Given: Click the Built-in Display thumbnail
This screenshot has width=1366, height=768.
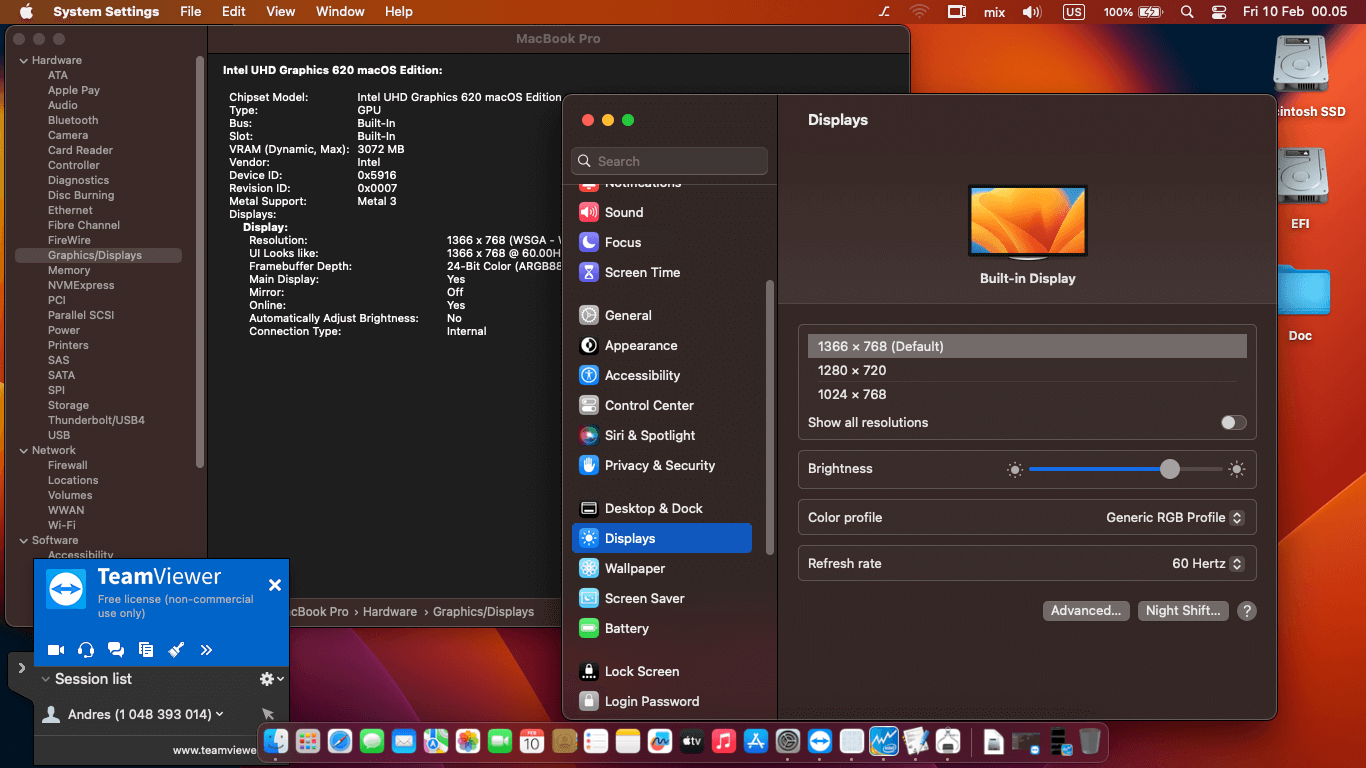Looking at the screenshot, I should pyautogui.click(x=1027, y=221).
